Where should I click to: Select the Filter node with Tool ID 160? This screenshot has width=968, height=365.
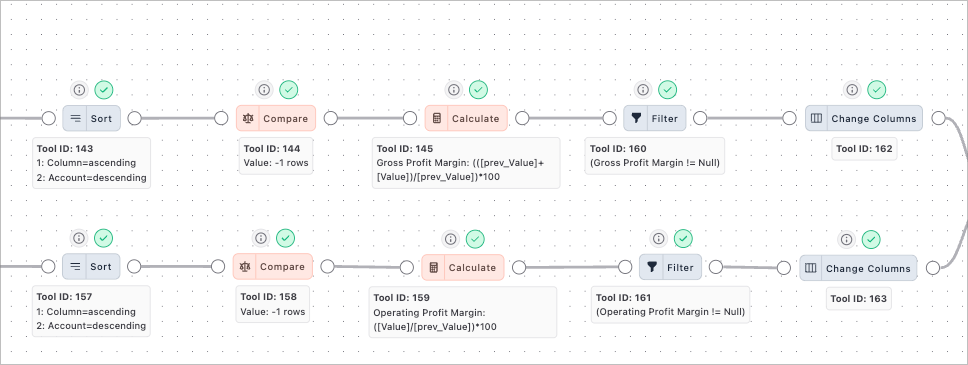pyautogui.click(x=654, y=118)
